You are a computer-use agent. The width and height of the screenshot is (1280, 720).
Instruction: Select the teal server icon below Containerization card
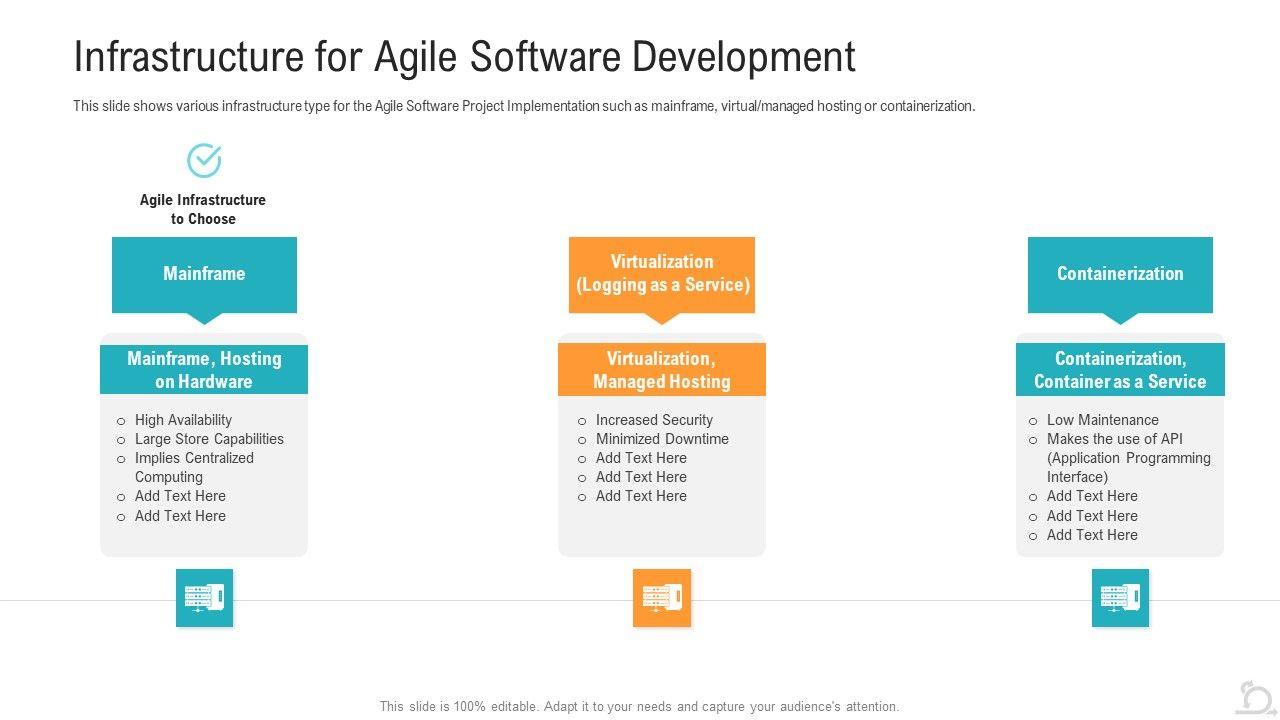[1120, 598]
